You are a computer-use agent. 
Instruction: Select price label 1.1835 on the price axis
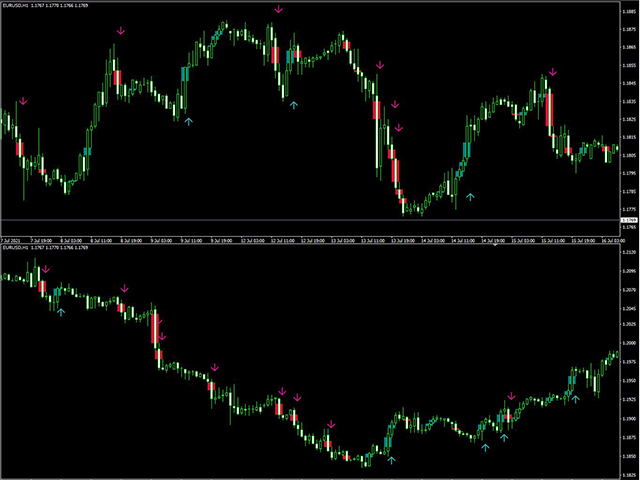pyautogui.click(x=629, y=101)
